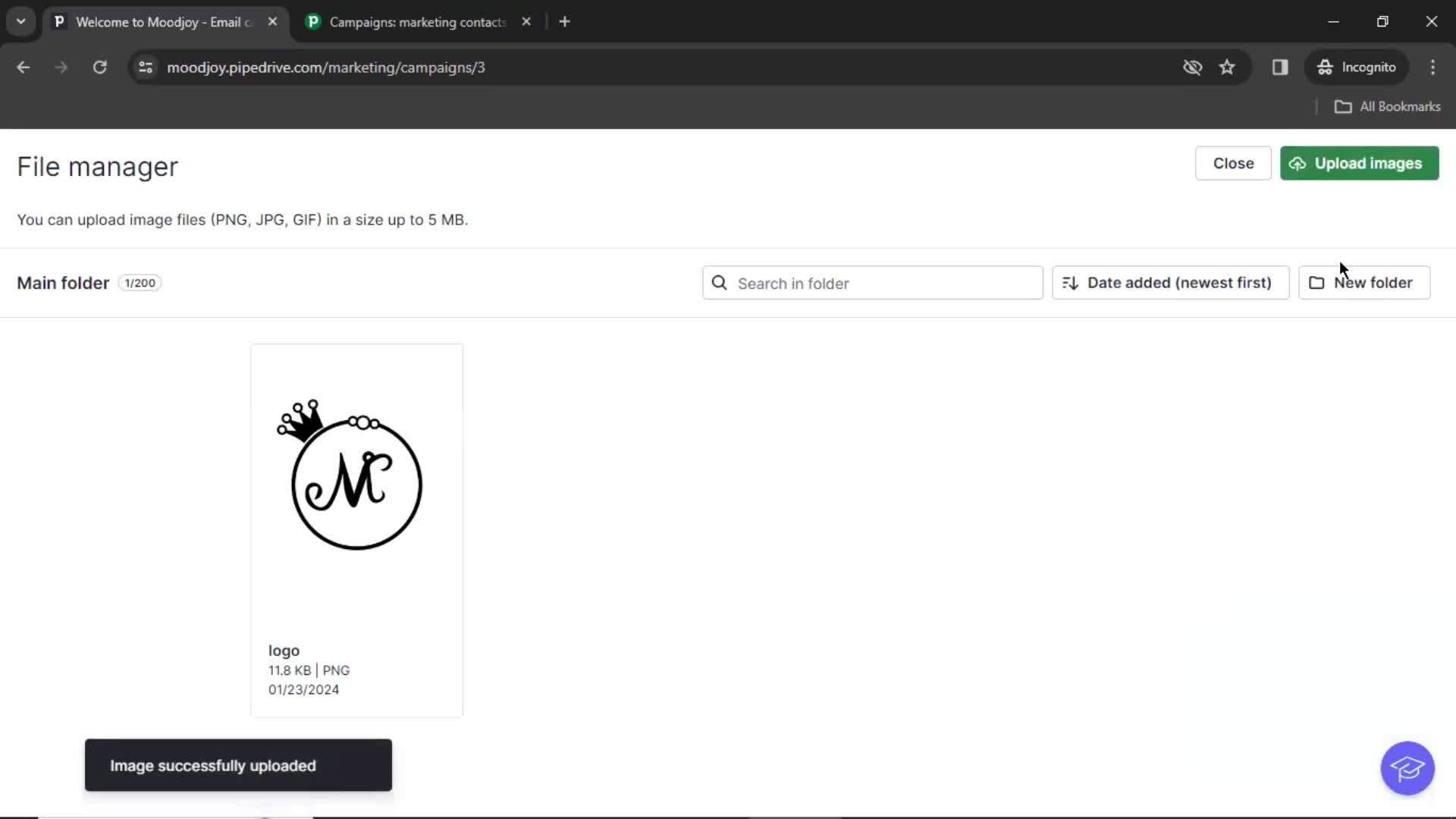
Task: Click the Main folder label to navigate home
Action: click(x=63, y=282)
